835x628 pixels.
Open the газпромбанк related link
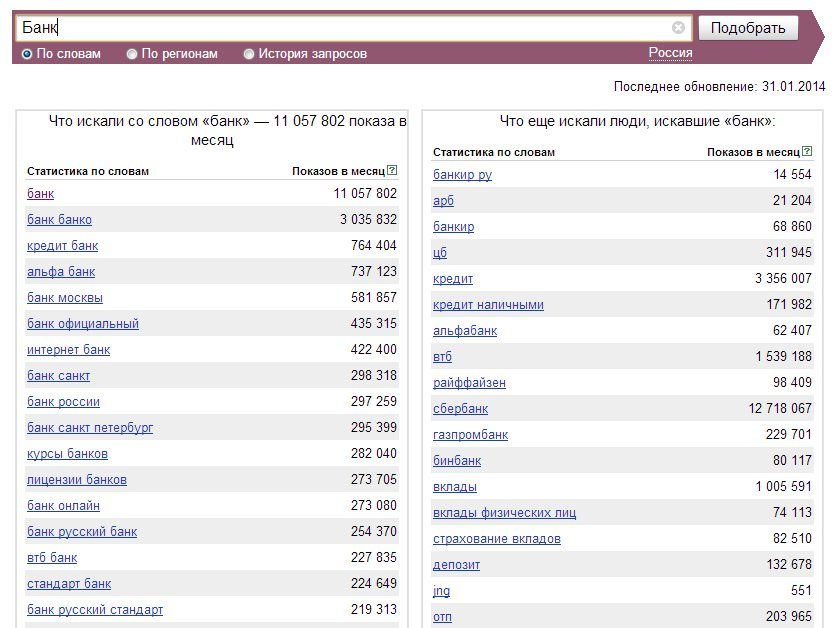[x=471, y=435]
